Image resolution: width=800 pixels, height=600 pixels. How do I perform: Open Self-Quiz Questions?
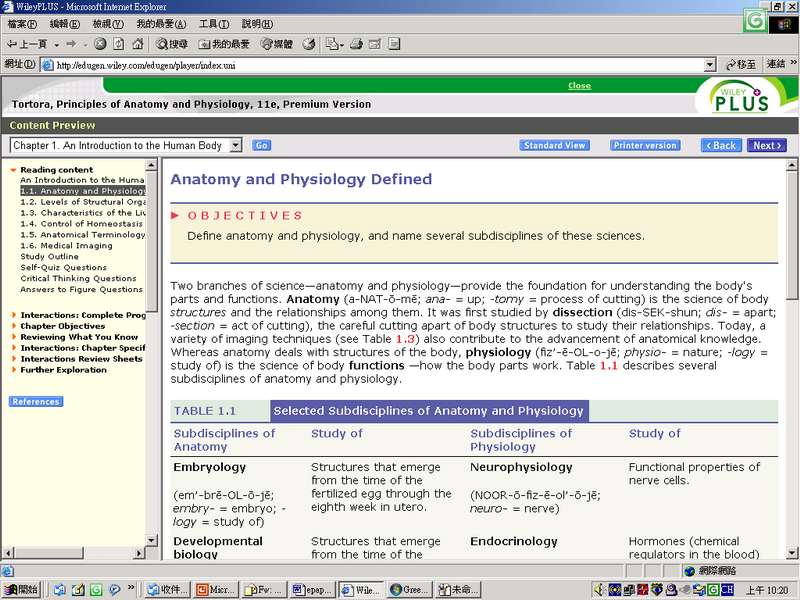(x=63, y=267)
